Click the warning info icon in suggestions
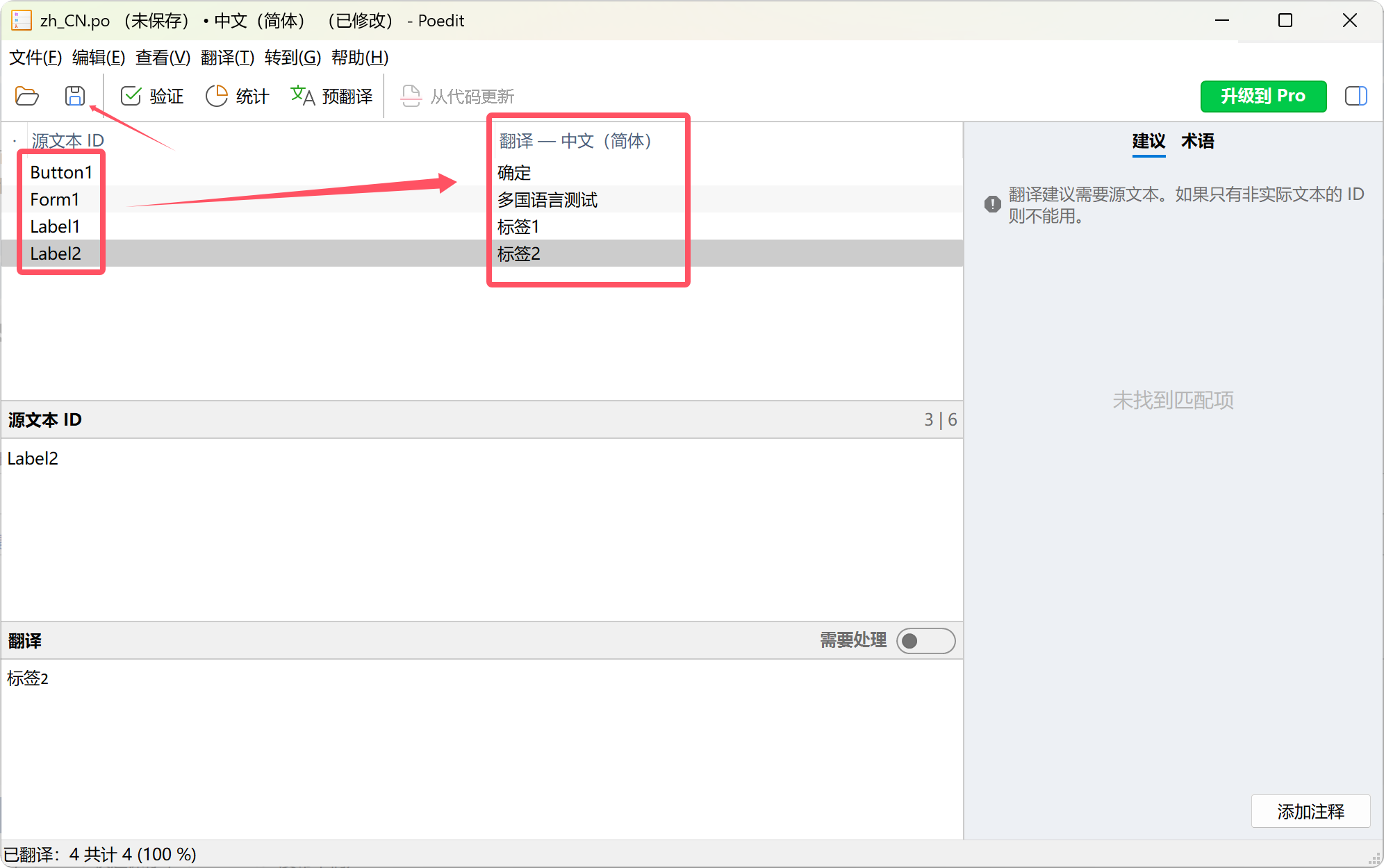The height and width of the screenshot is (868, 1384). click(x=992, y=204)
